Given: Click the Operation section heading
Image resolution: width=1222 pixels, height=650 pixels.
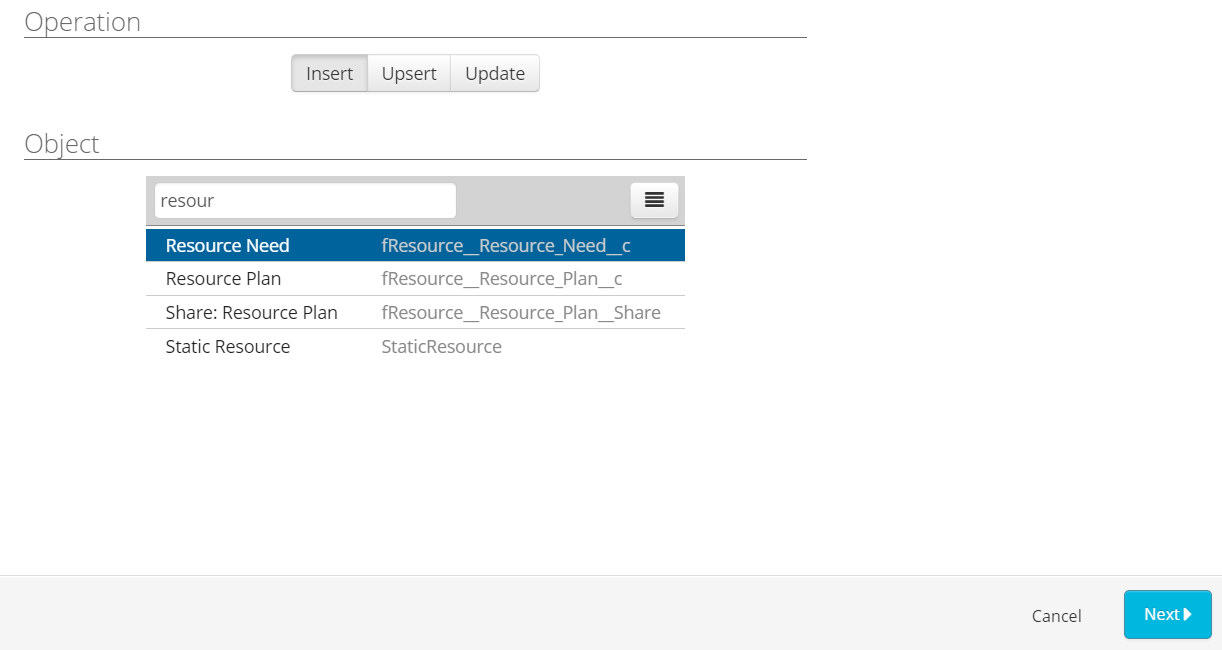Looking at the screenshot, I should point(82,22).
